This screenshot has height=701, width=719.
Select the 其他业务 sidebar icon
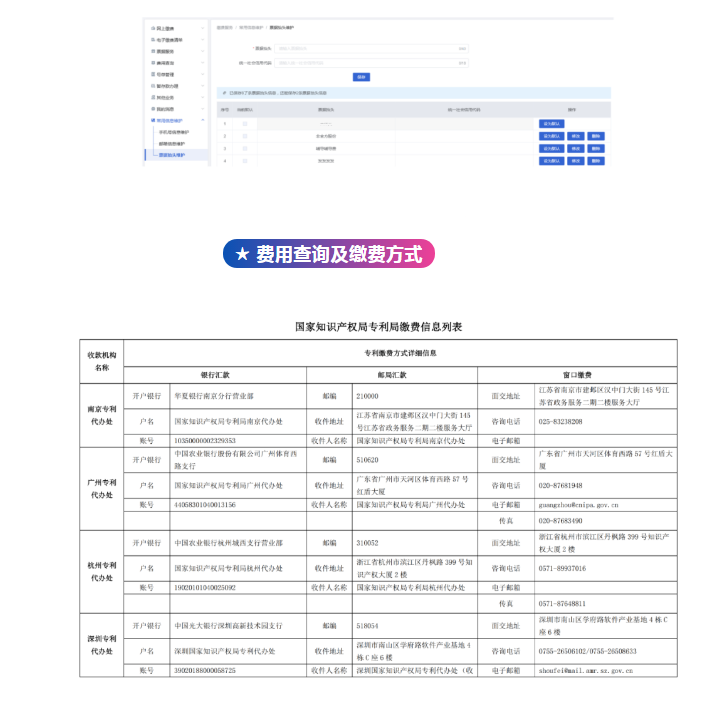point(153,97)
